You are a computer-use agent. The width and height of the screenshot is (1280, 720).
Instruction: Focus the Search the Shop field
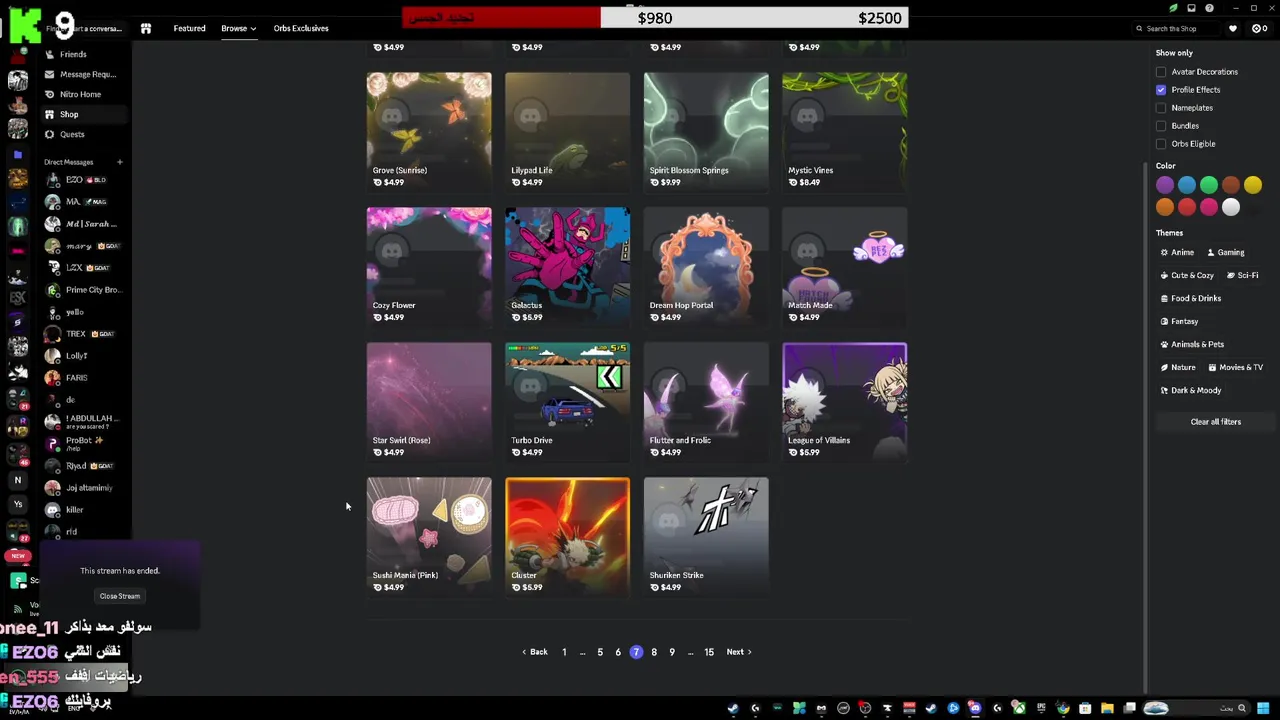click(1176, 29)
